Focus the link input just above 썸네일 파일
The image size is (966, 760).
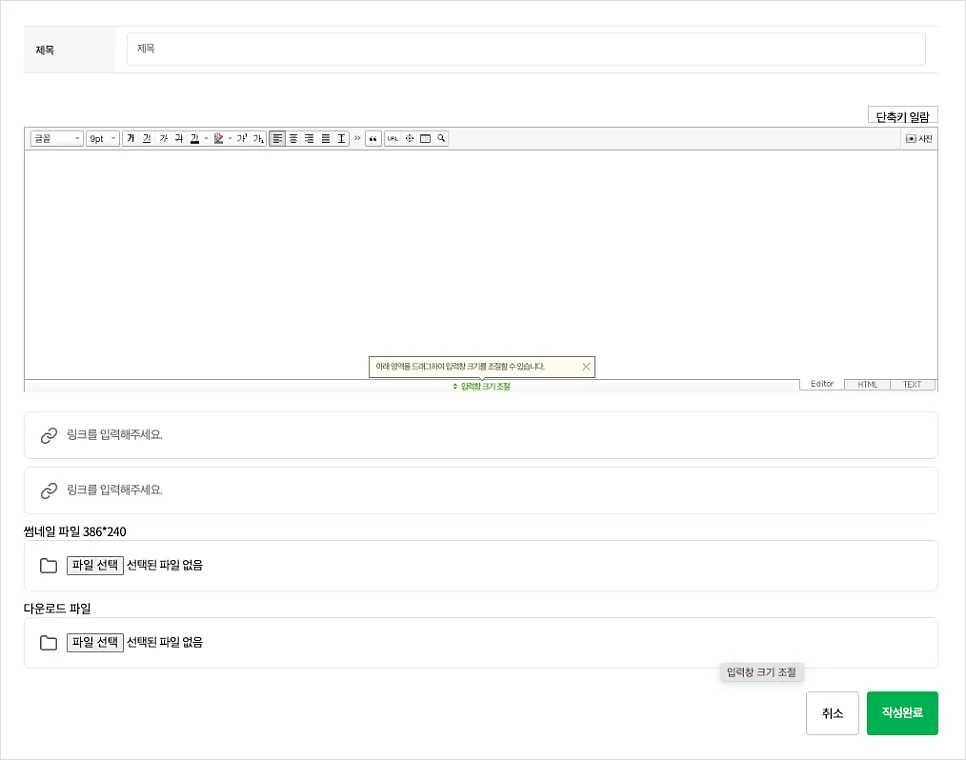pos(481,491)
